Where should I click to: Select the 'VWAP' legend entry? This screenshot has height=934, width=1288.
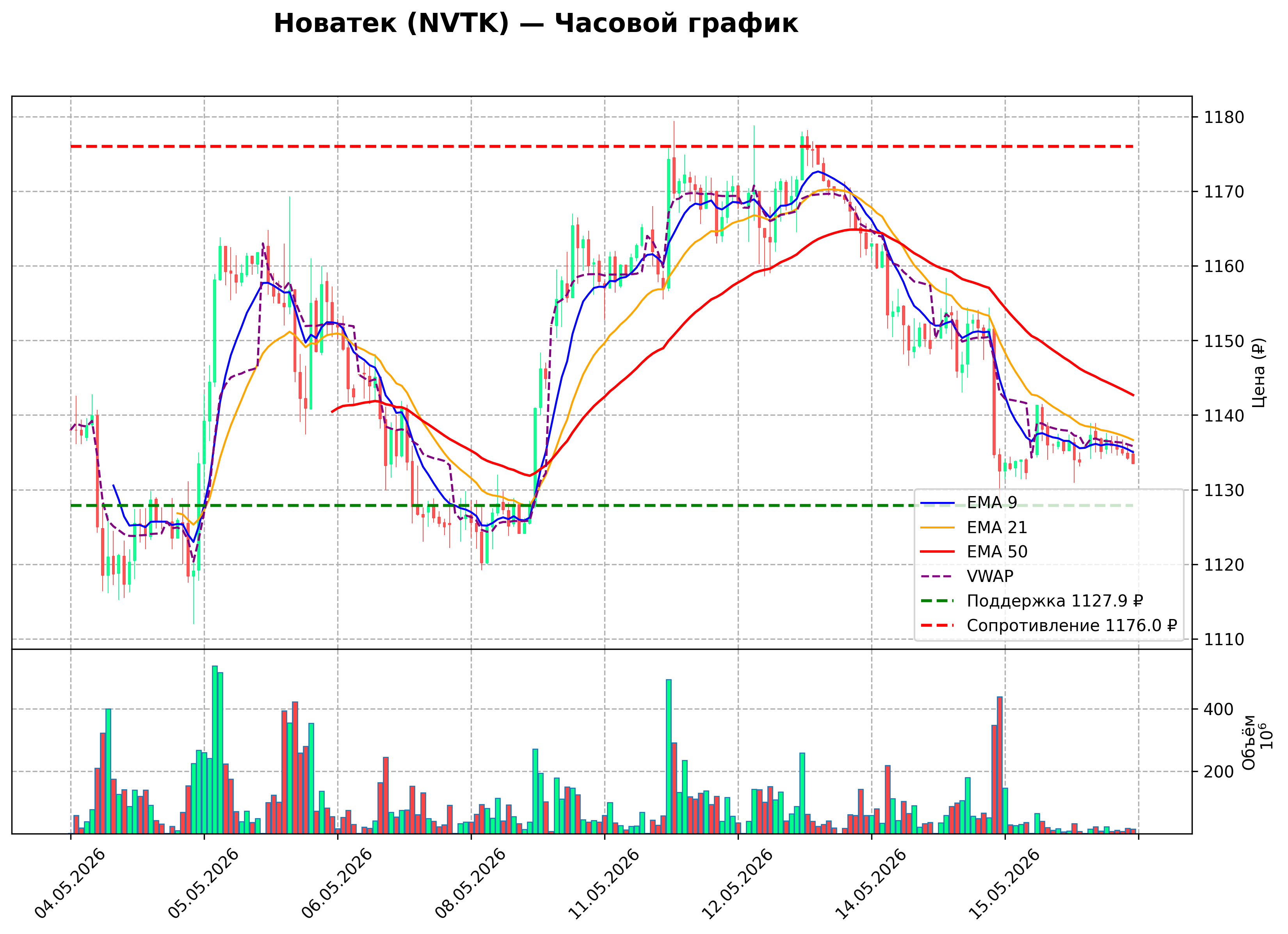pos(966,576)
